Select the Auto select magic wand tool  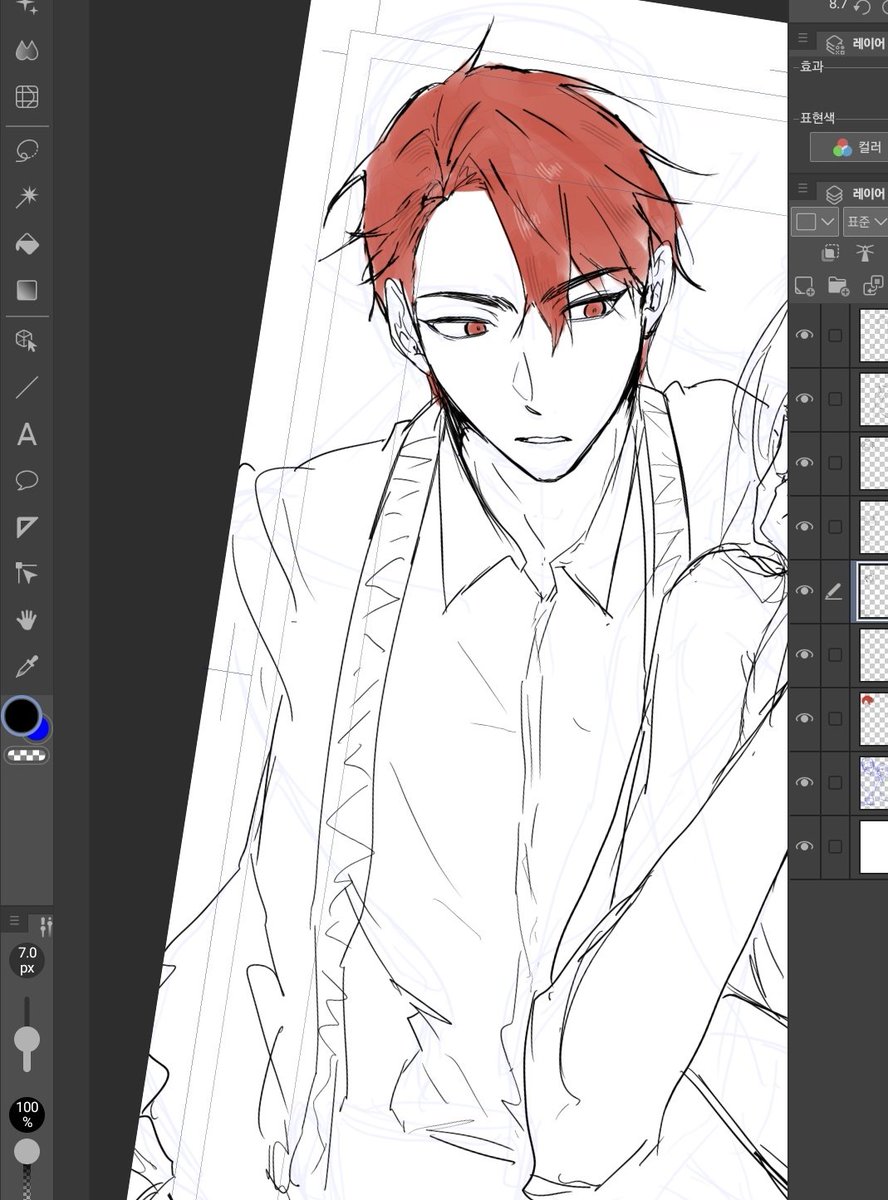click(x=27, y=197)
